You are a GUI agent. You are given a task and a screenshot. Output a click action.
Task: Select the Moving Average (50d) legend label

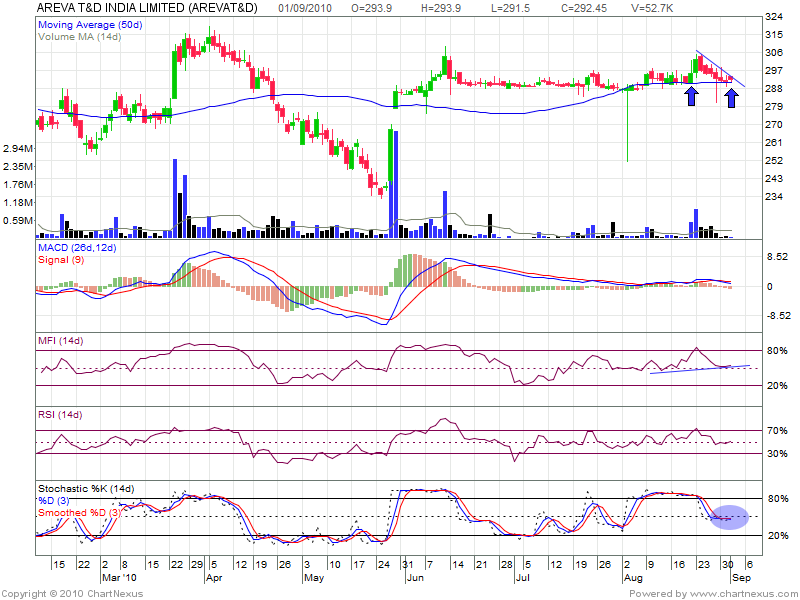[90, 22]
